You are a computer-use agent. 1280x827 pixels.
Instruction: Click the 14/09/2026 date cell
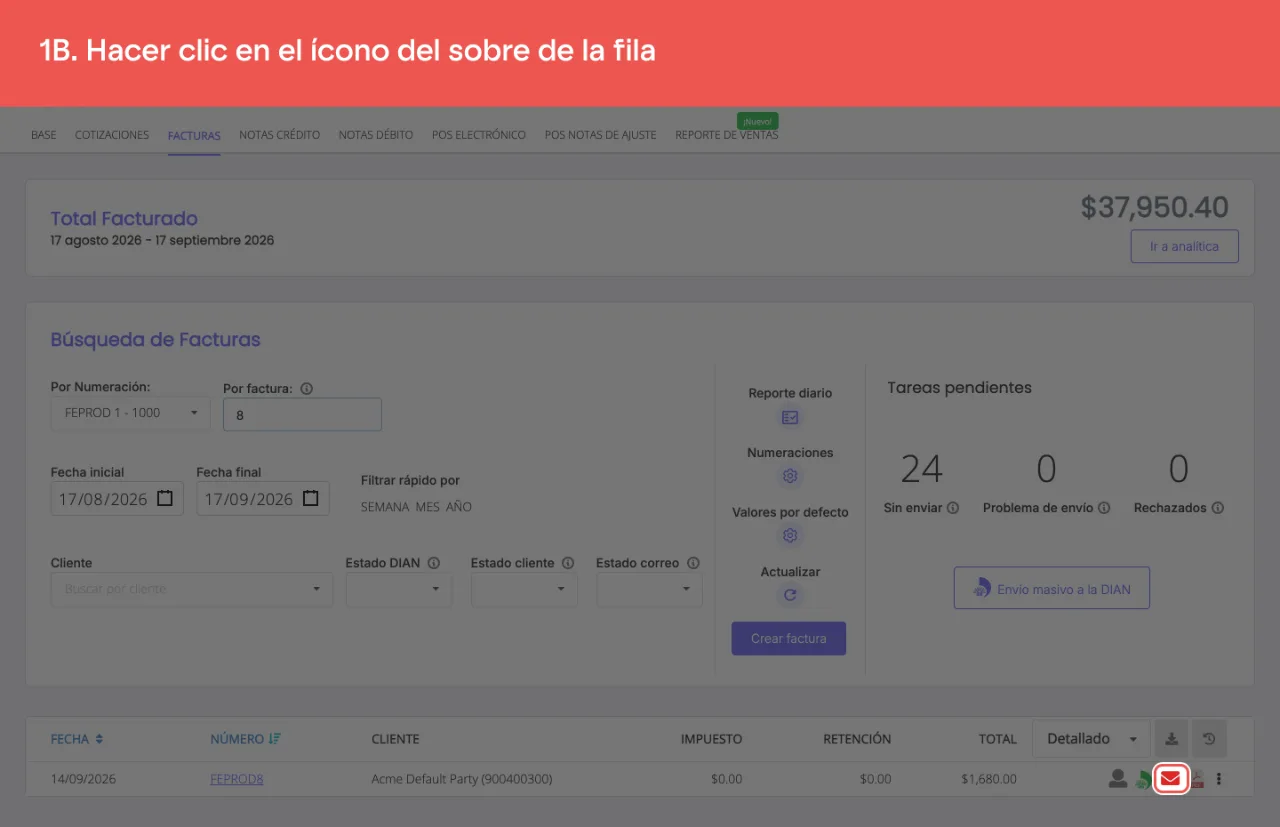pos(84,779)
